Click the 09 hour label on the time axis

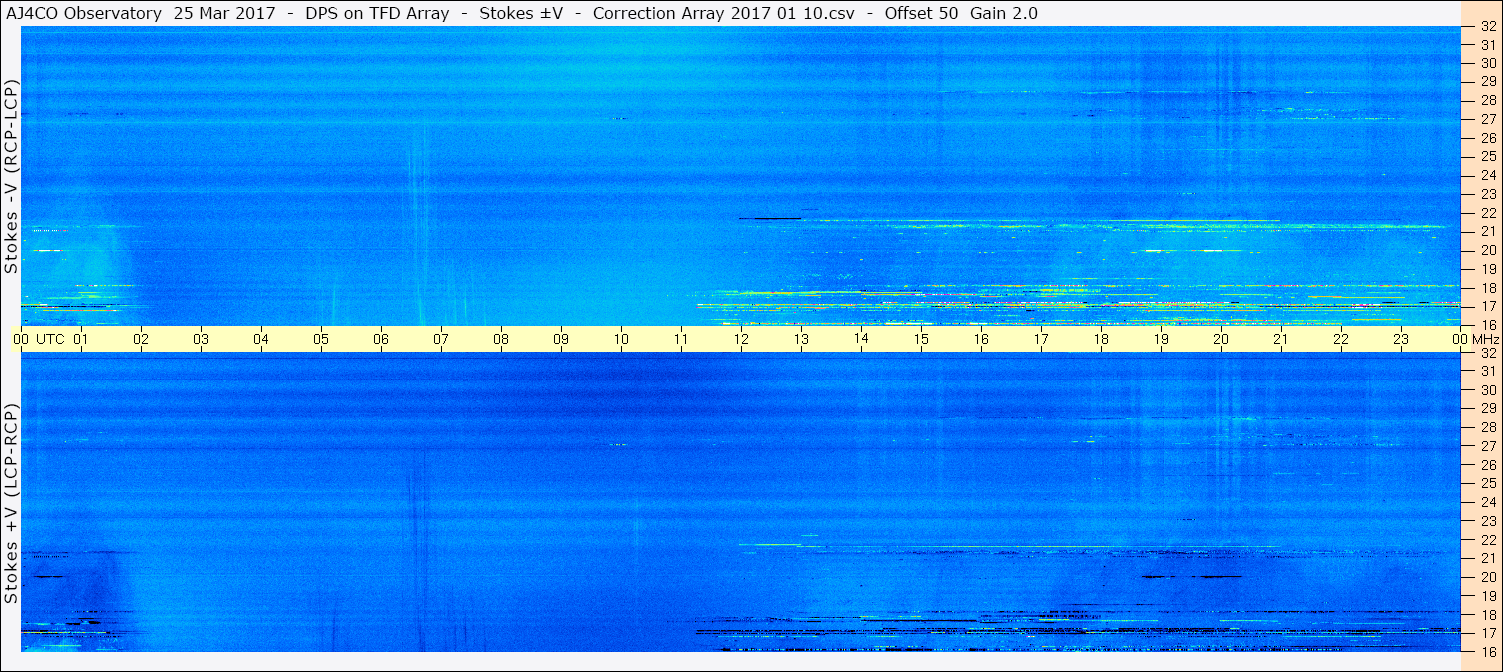561,339
